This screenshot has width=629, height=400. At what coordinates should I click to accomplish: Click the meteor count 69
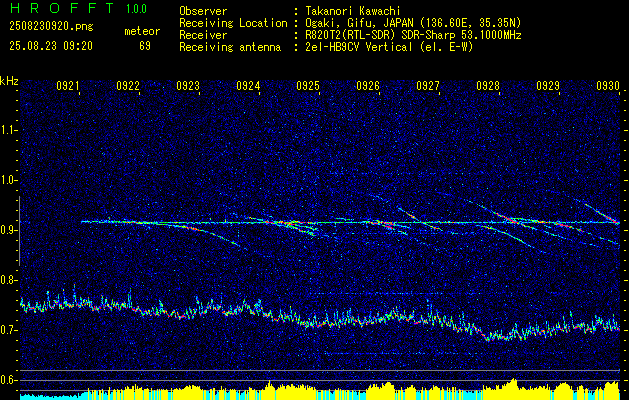click(145, 46)
